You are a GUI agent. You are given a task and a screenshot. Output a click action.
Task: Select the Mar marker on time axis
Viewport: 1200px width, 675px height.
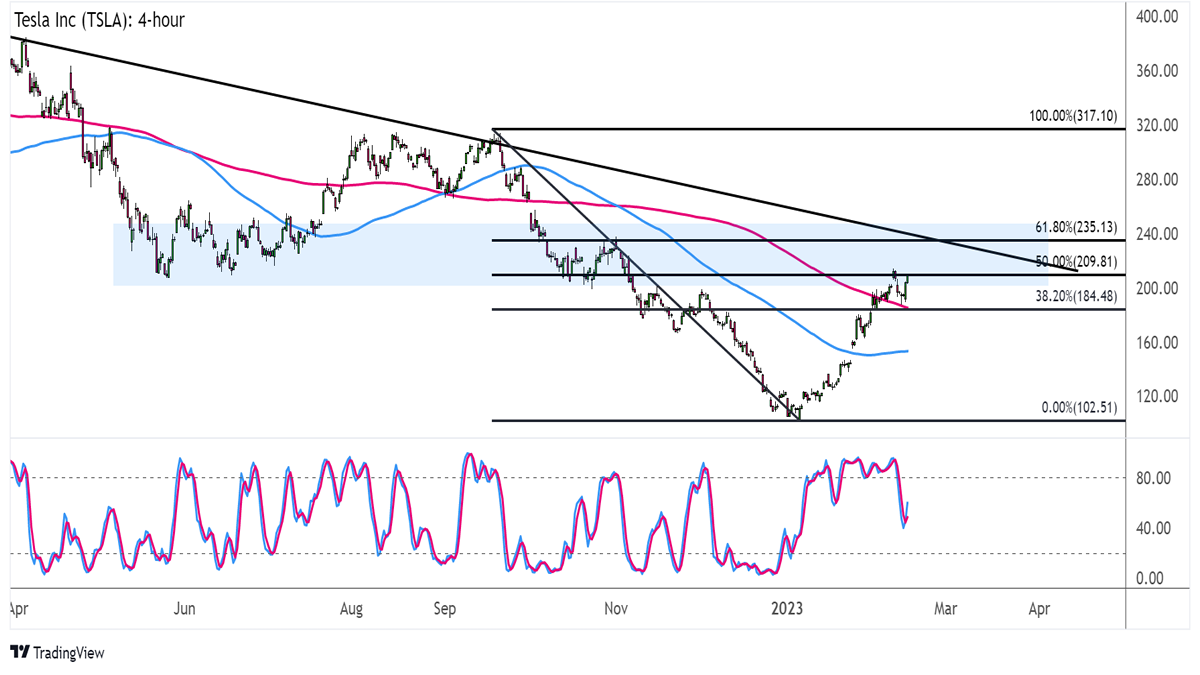(x=946, y=607)
